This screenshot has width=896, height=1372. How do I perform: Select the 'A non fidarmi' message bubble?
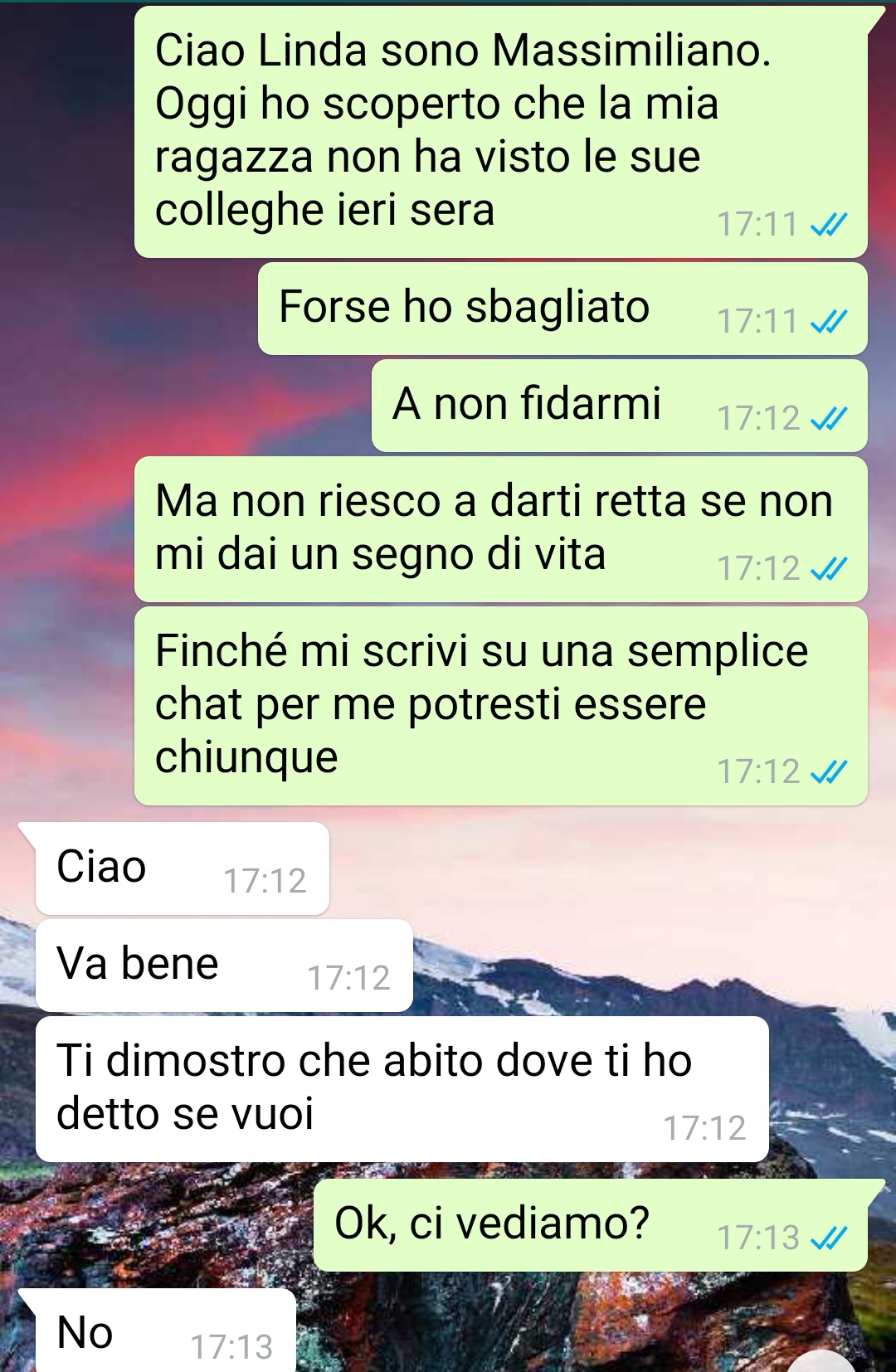[620, 406]
